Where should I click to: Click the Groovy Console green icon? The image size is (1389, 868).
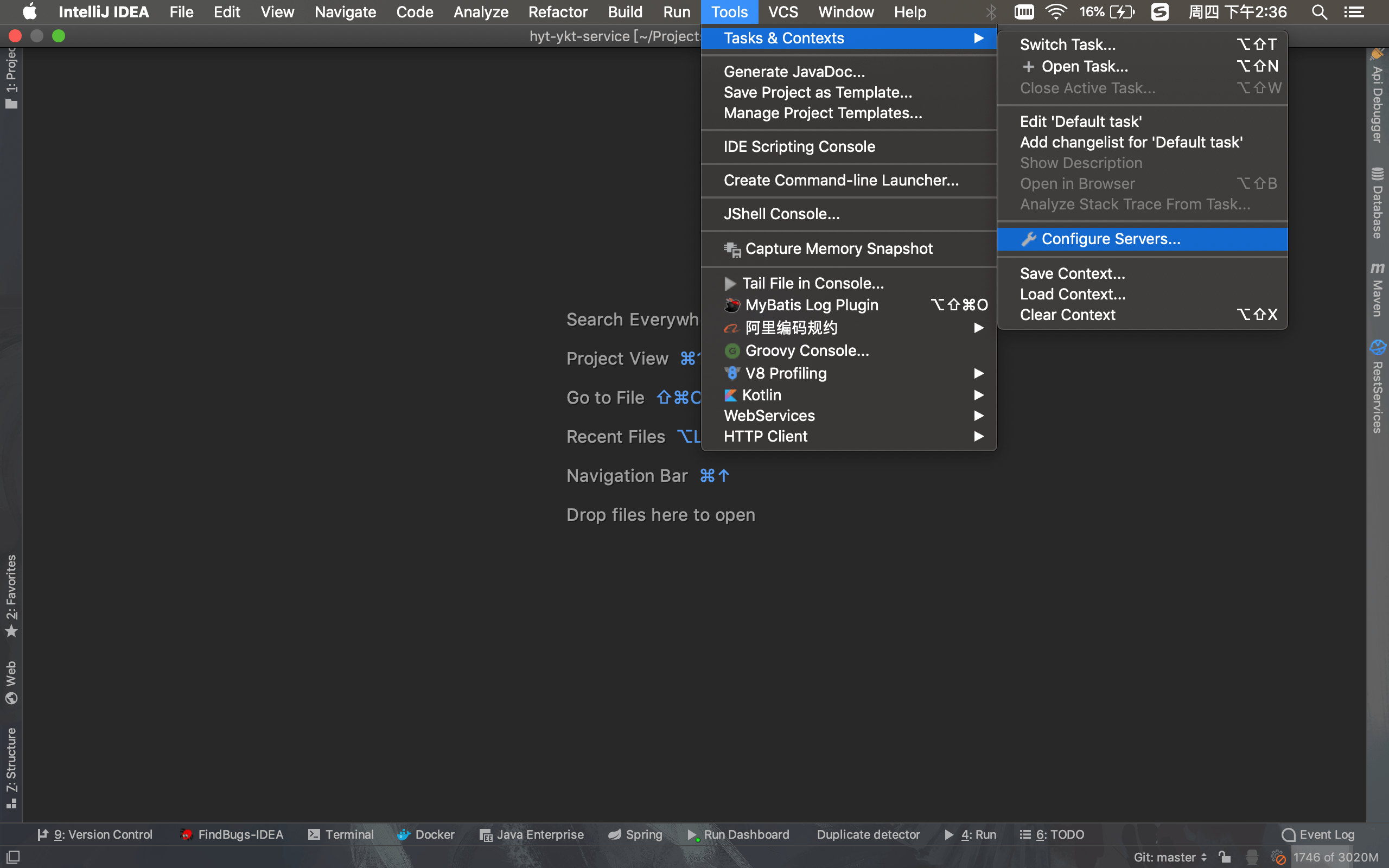(x=732, y=351)
